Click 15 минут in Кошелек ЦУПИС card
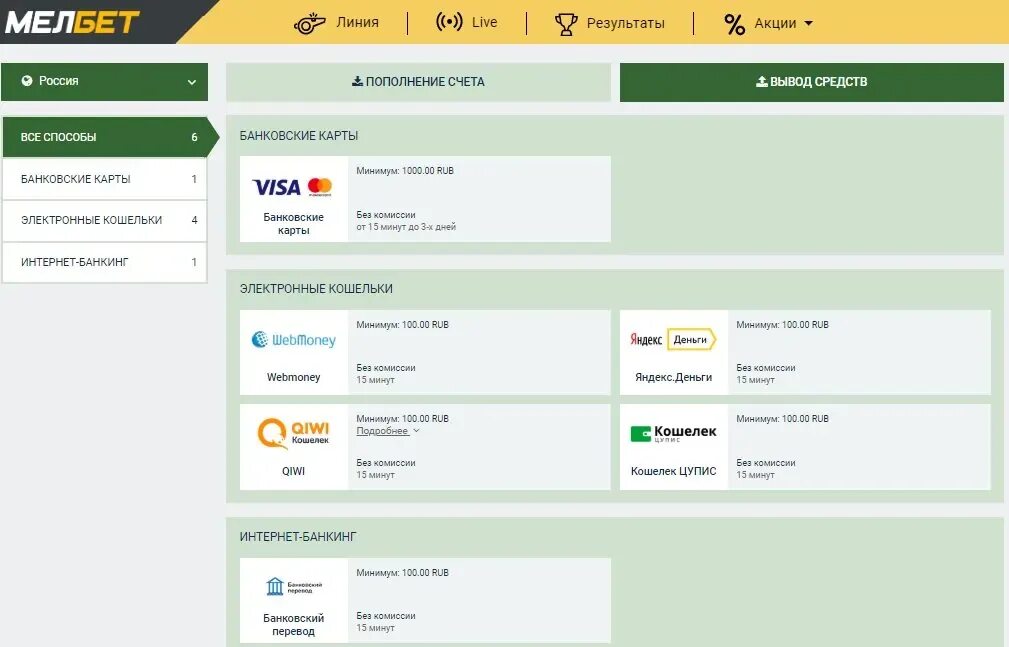 pyautogui.click(x=755, y=474)
